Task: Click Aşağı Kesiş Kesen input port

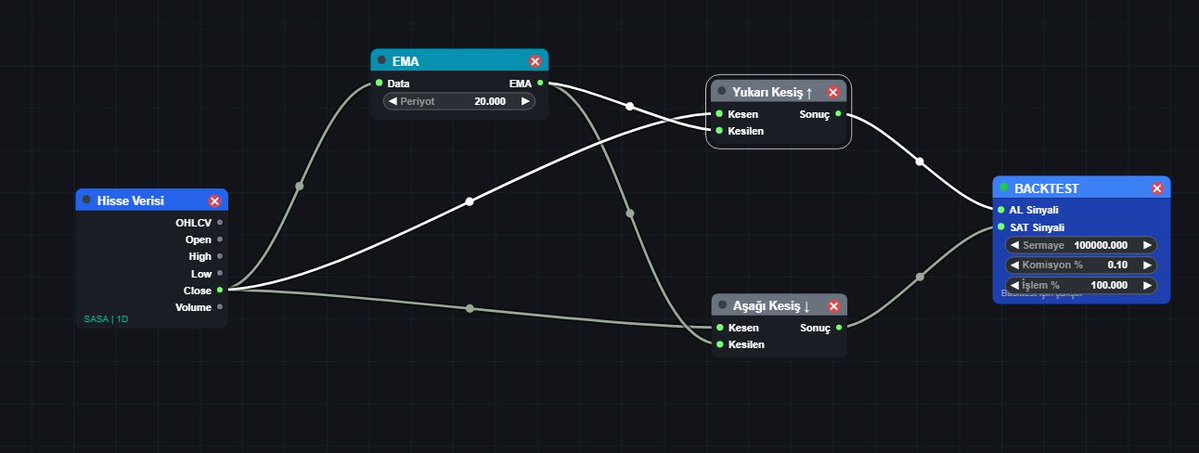Action: pos(720,328)
